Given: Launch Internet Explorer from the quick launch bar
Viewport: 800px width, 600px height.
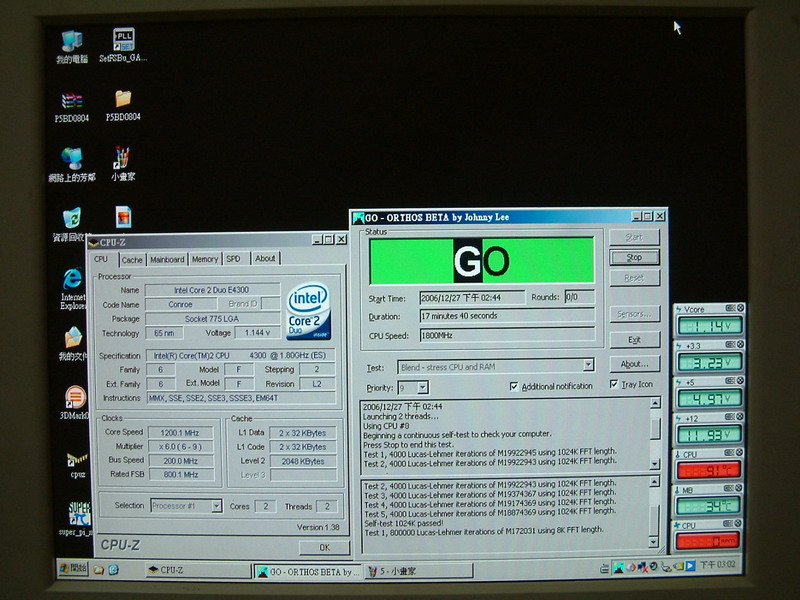Looking at the screenshot, I should [x=113, y=569].
